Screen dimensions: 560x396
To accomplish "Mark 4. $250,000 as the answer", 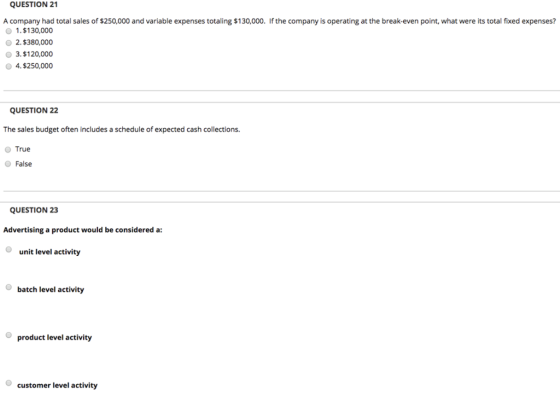I will tap(9, 66).
